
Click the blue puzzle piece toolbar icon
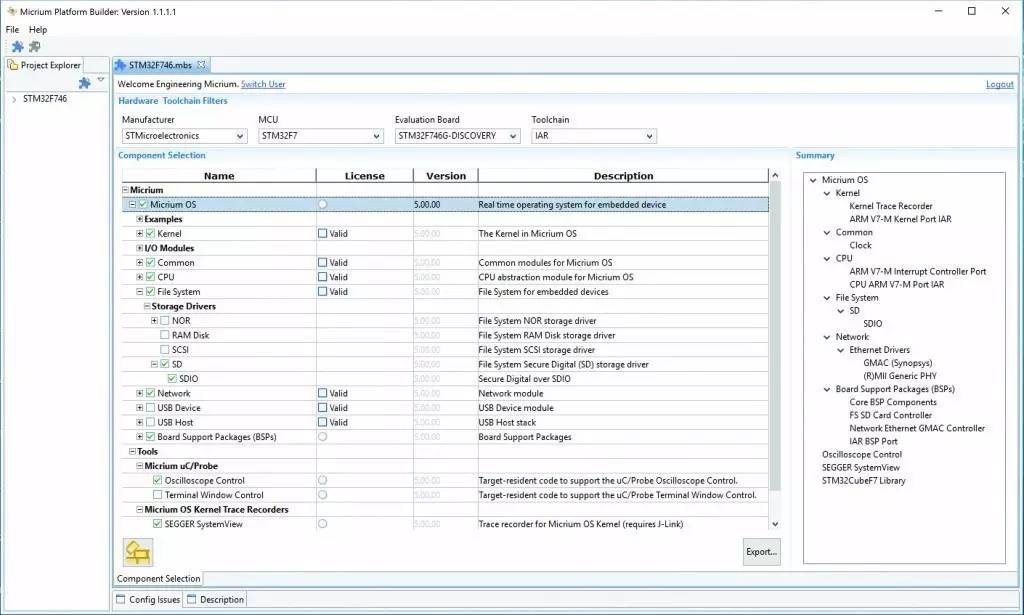tap(18, 47)
